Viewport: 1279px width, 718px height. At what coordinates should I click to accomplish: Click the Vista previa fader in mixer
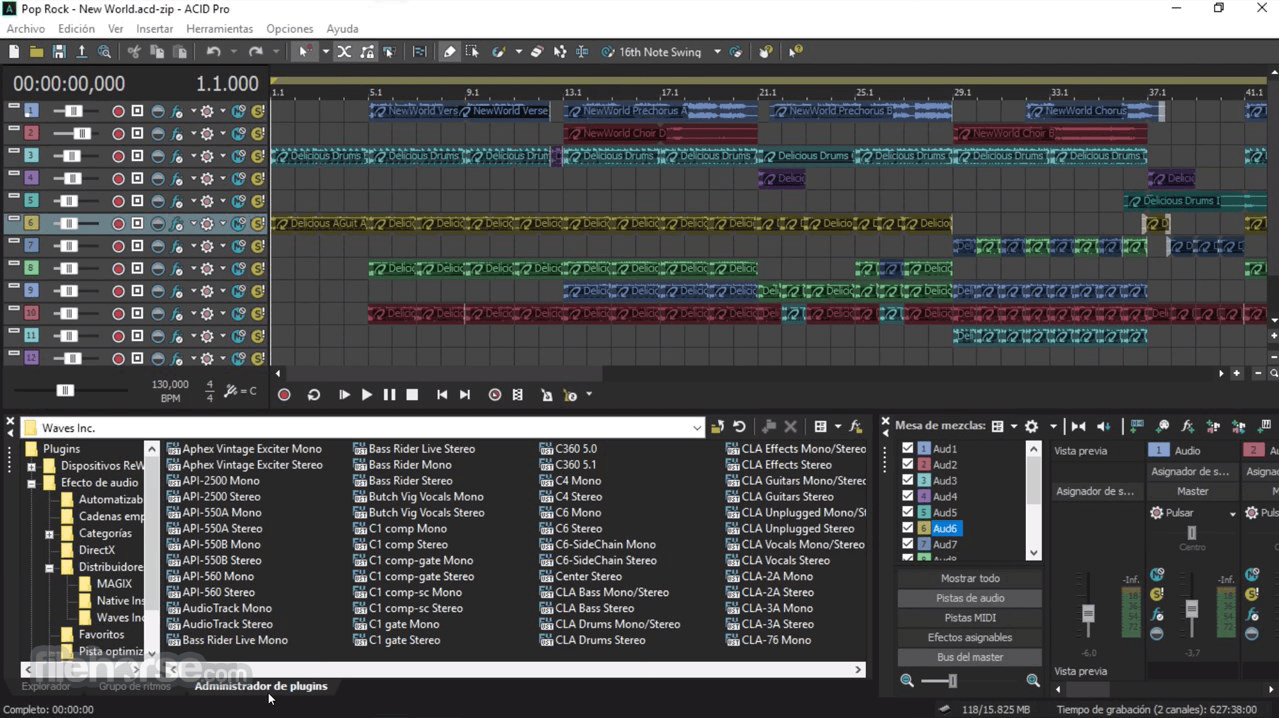click(x=1088, y=613)
